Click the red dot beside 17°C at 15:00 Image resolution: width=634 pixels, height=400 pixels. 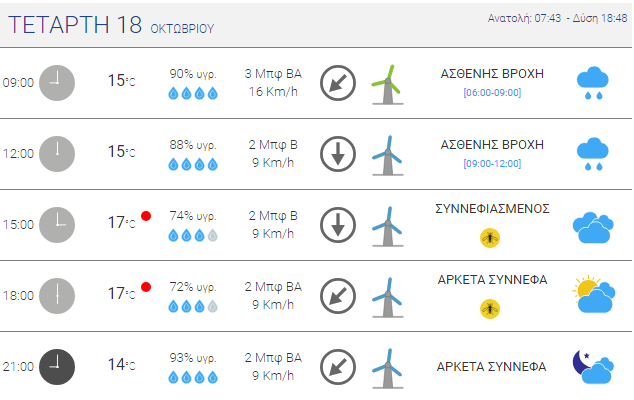(x=146, y=216)
